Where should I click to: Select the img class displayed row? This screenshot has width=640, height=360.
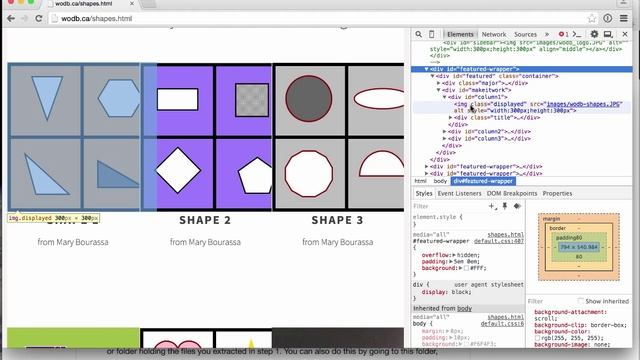522,107
